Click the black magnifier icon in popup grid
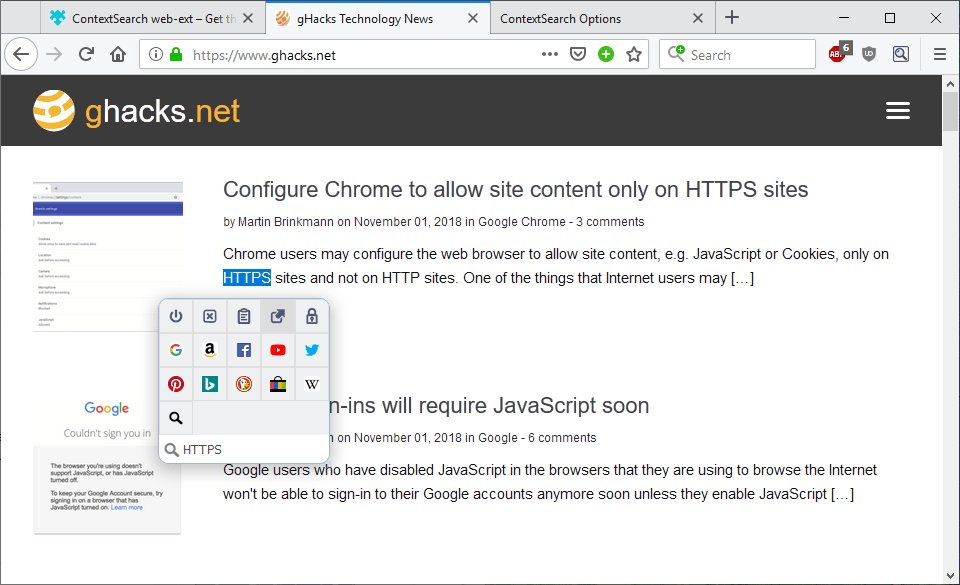 pyautogui.click(x=176, y=418)
